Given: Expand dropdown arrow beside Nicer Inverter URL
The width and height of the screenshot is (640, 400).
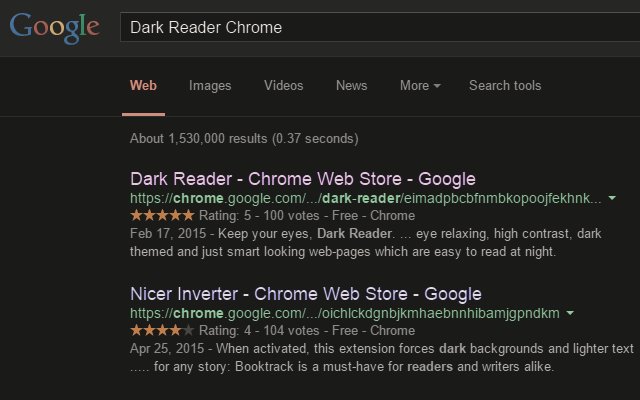Looking at the screenshot, I should pos(570,313).
